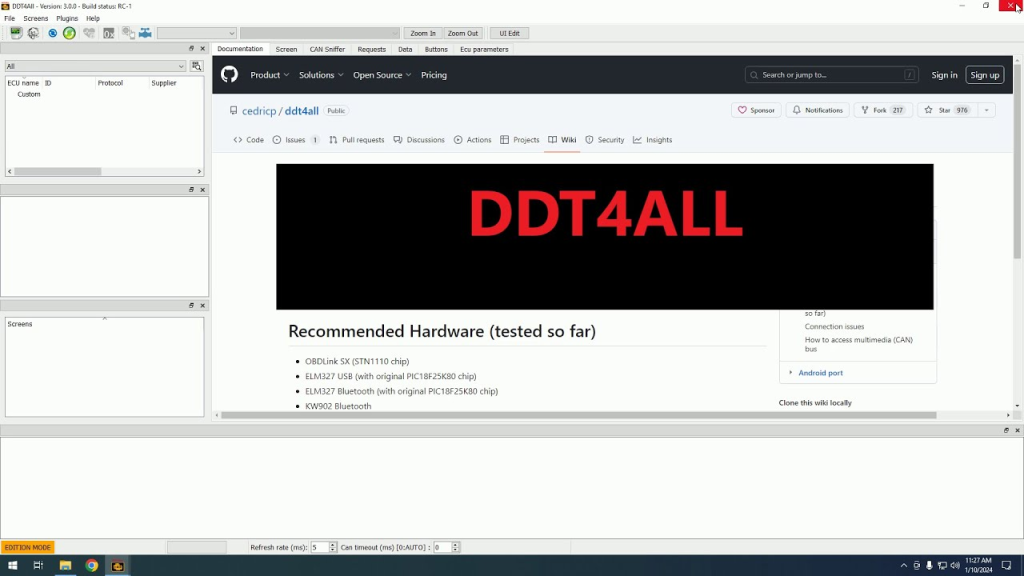Click the green circular refresh icon

pyautogui.click(x=69, y=33)
